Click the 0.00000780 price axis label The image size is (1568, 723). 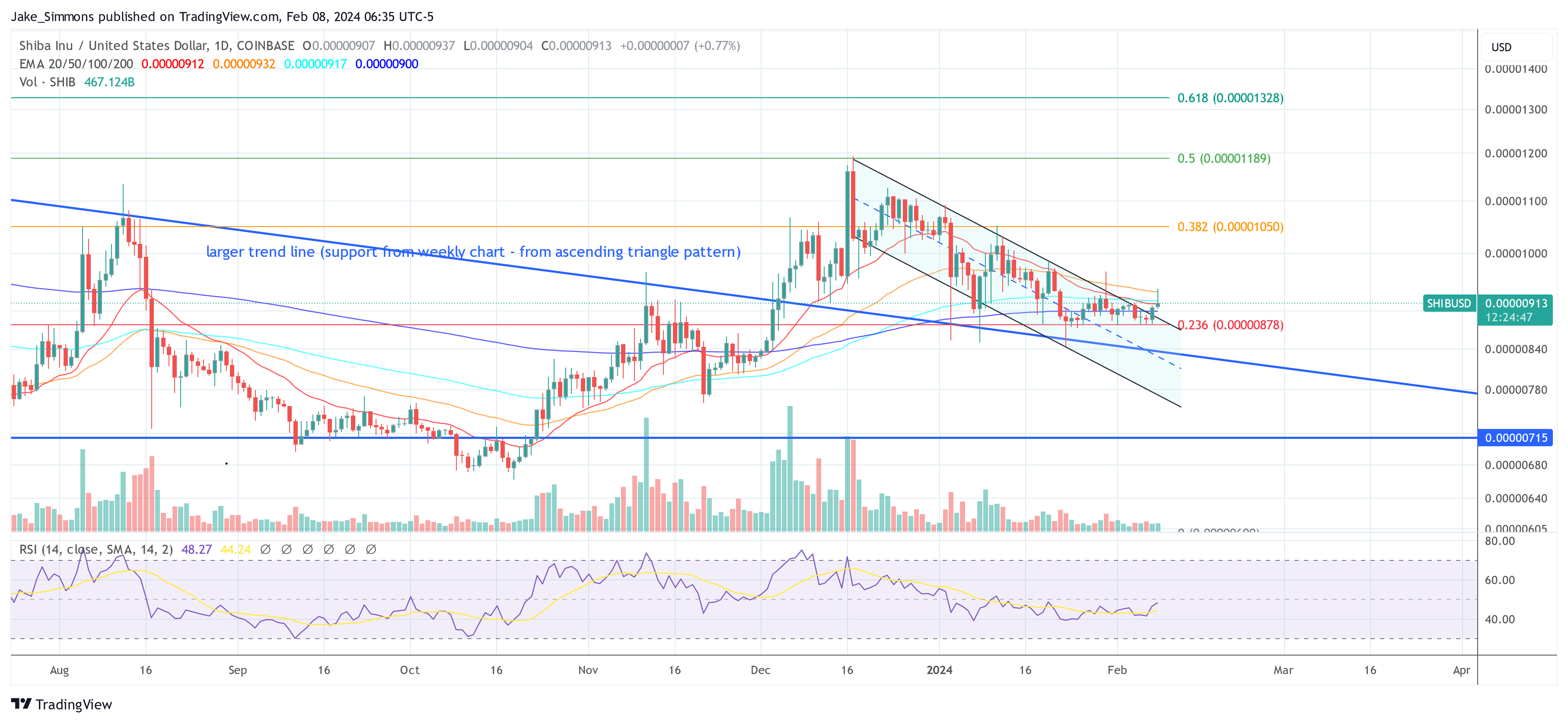click(1516, 390)
